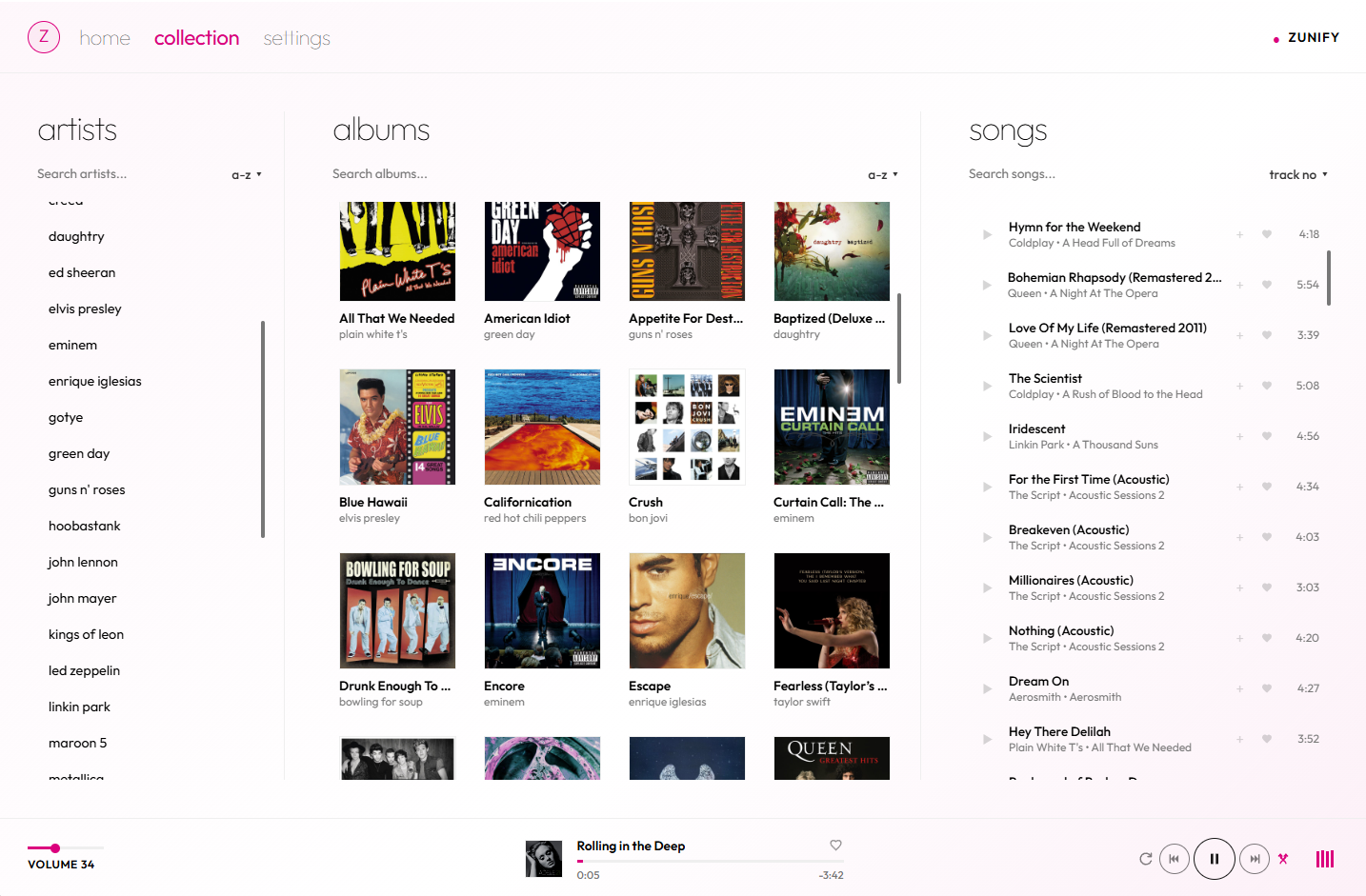Select artist linkin park
Viewport: 1366px width, 896px height.
click(79, 707)
